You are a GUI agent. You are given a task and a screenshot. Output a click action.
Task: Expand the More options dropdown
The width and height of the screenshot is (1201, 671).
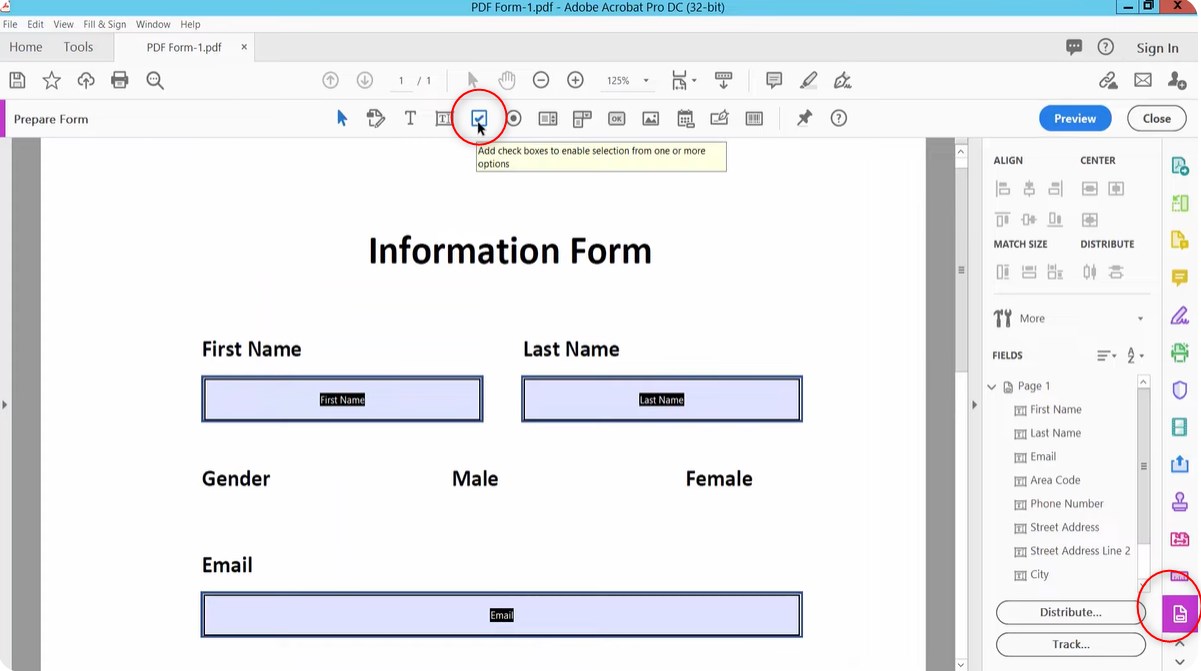[x=1140, y=319]
